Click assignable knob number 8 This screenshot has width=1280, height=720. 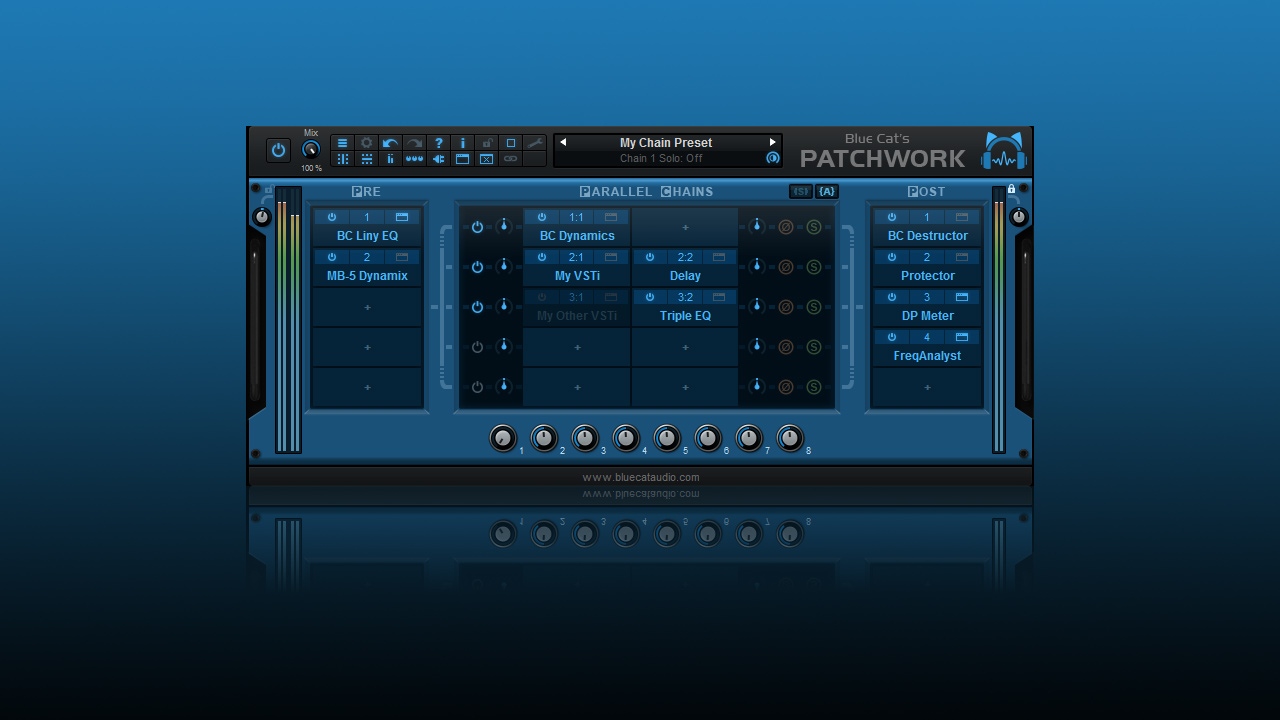[790, 438]
